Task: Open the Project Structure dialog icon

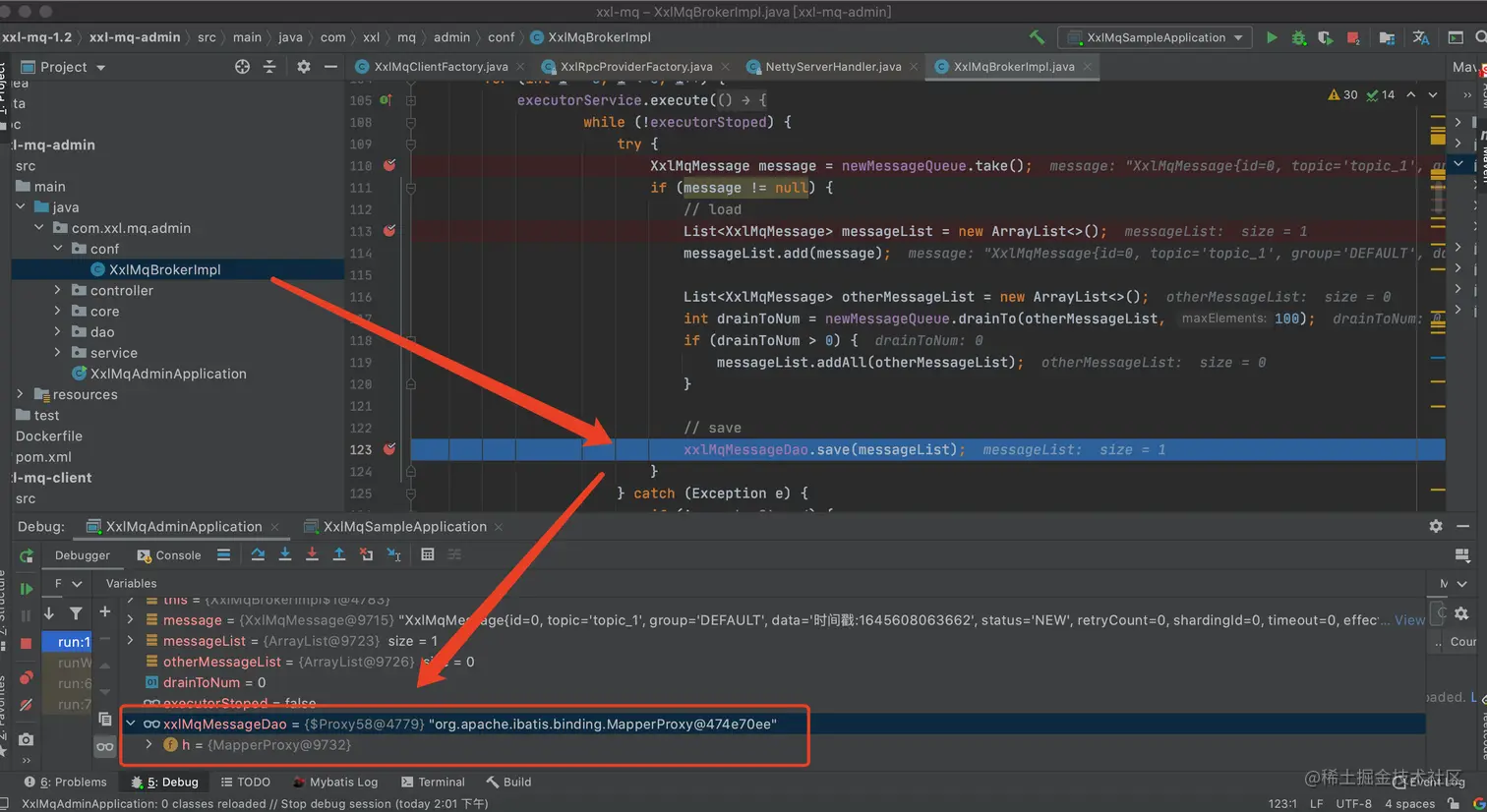Action: tap(1387, 37)
